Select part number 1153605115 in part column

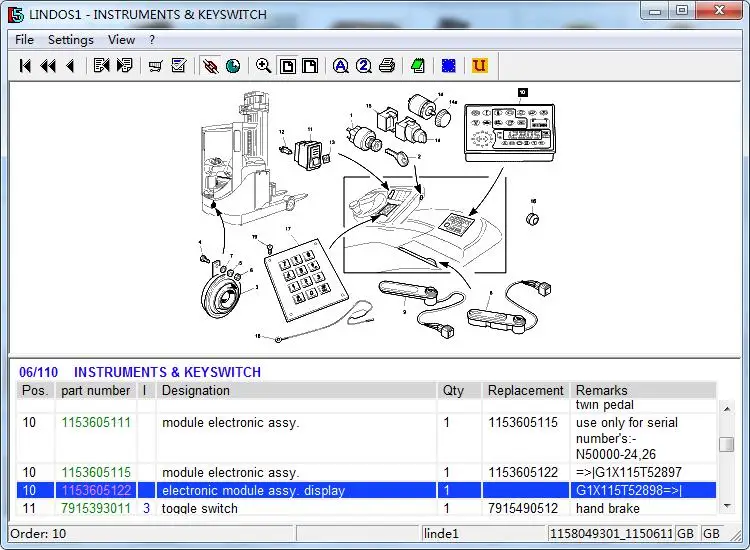point(96,473)
